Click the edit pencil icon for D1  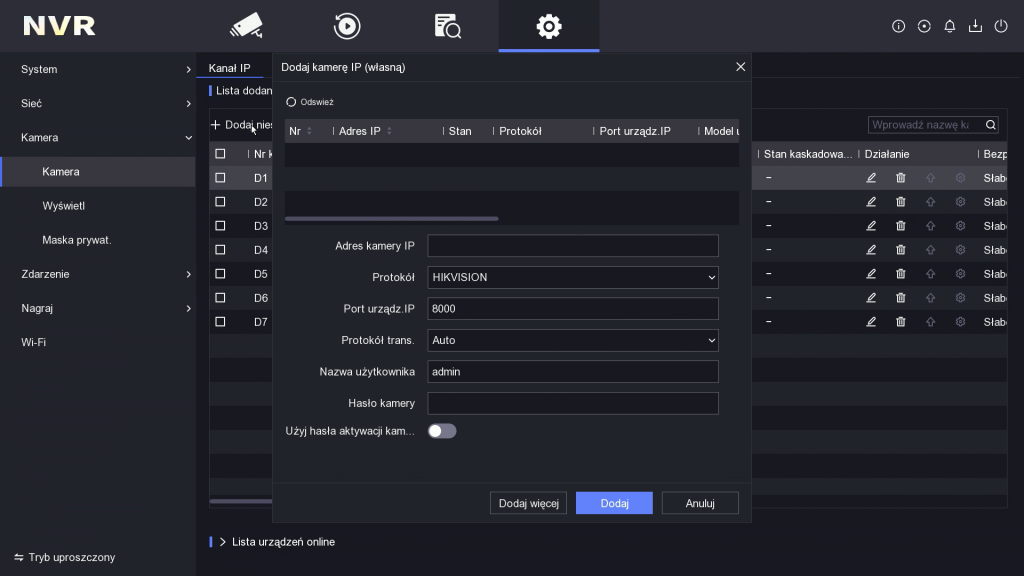click(871, 178)
